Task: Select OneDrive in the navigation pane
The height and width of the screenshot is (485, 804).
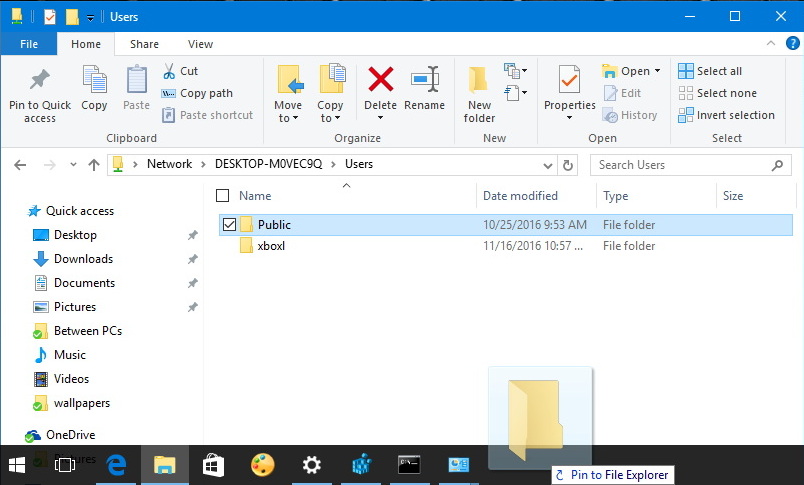Action: click(70, 435)
